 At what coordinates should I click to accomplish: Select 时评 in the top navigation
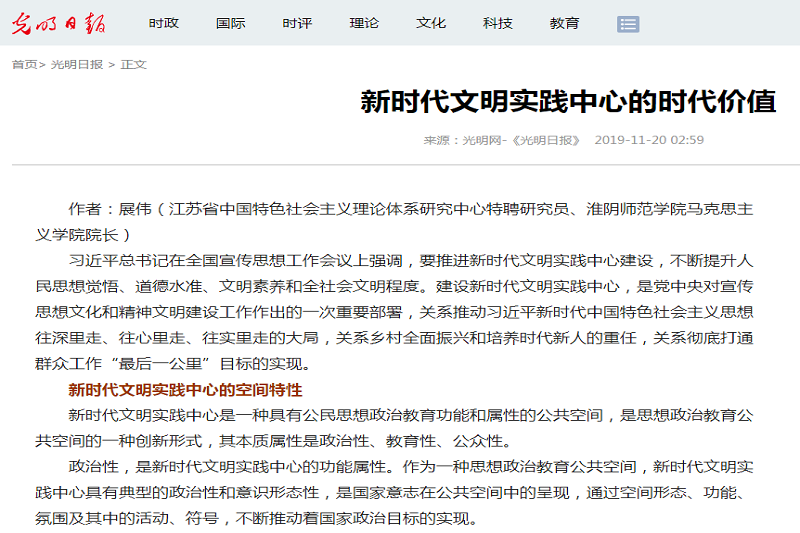click(x=297, y=23)
